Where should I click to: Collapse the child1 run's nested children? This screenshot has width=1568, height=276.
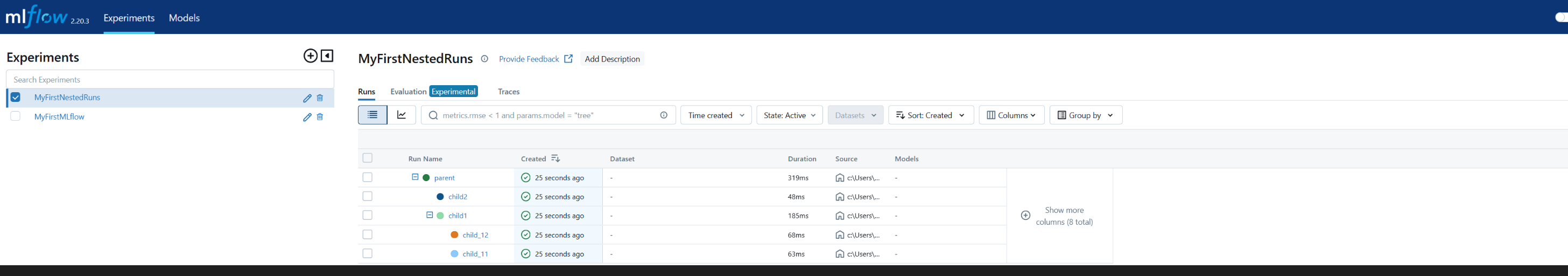point(429,215)
